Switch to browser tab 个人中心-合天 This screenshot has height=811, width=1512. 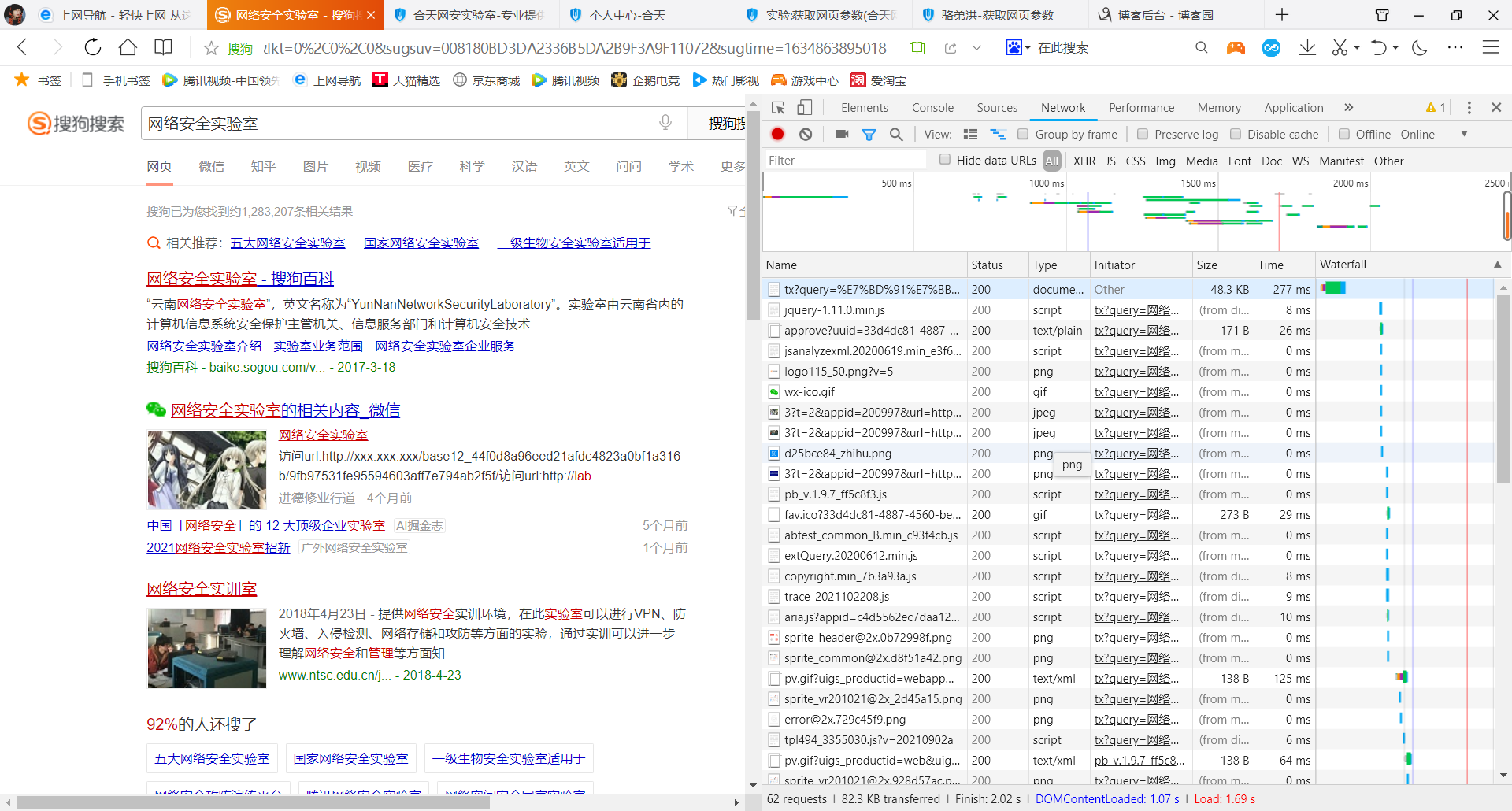(628, 15)
